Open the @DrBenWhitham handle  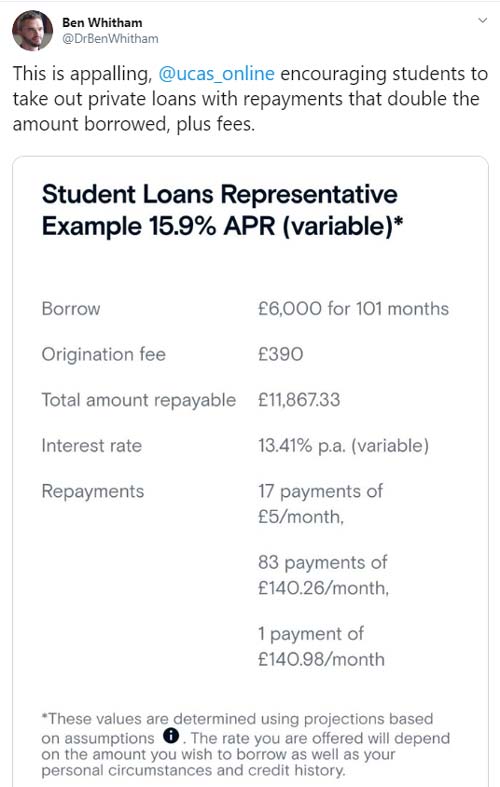[110, 39]
